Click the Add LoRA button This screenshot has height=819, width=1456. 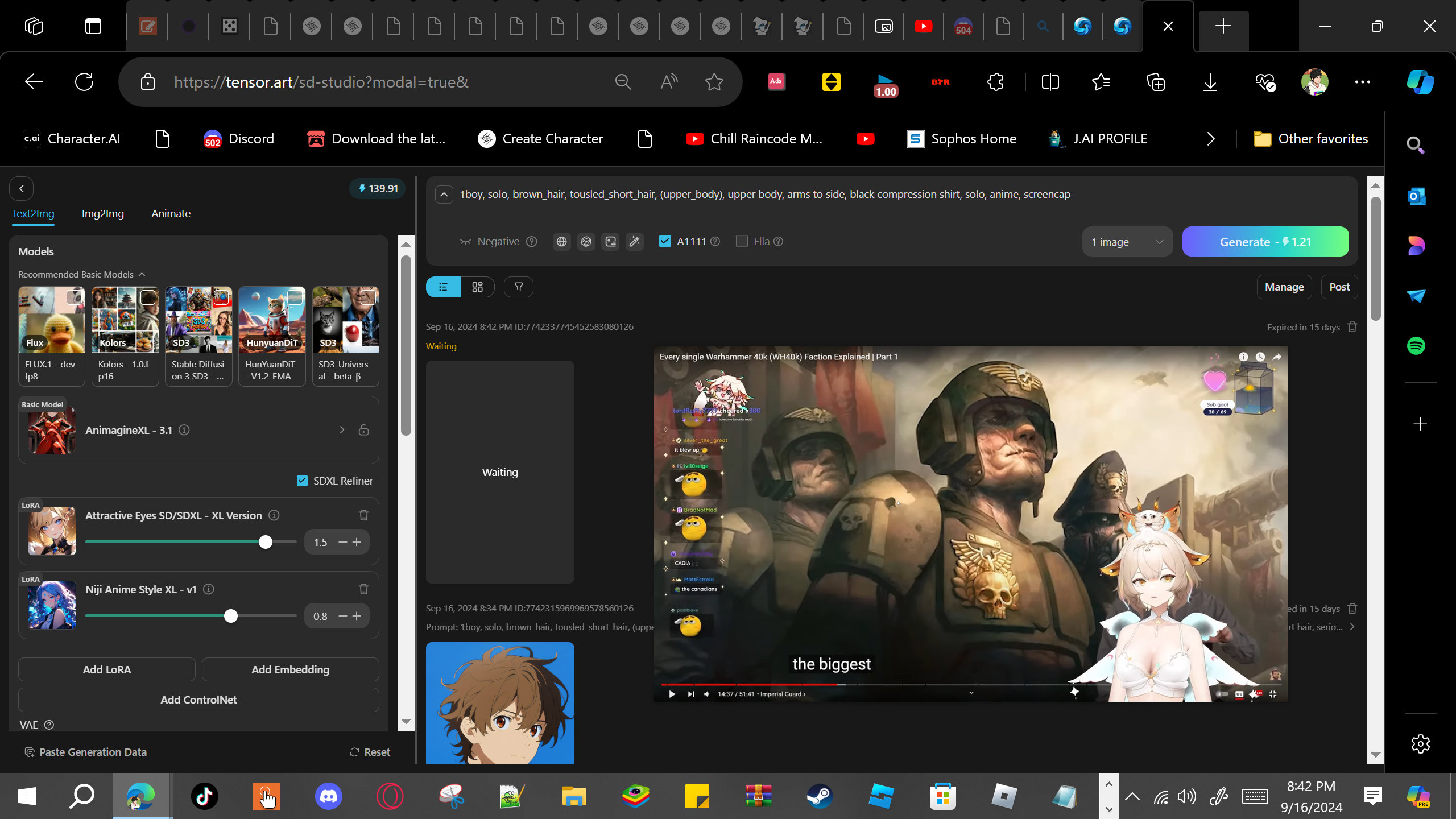107,669
